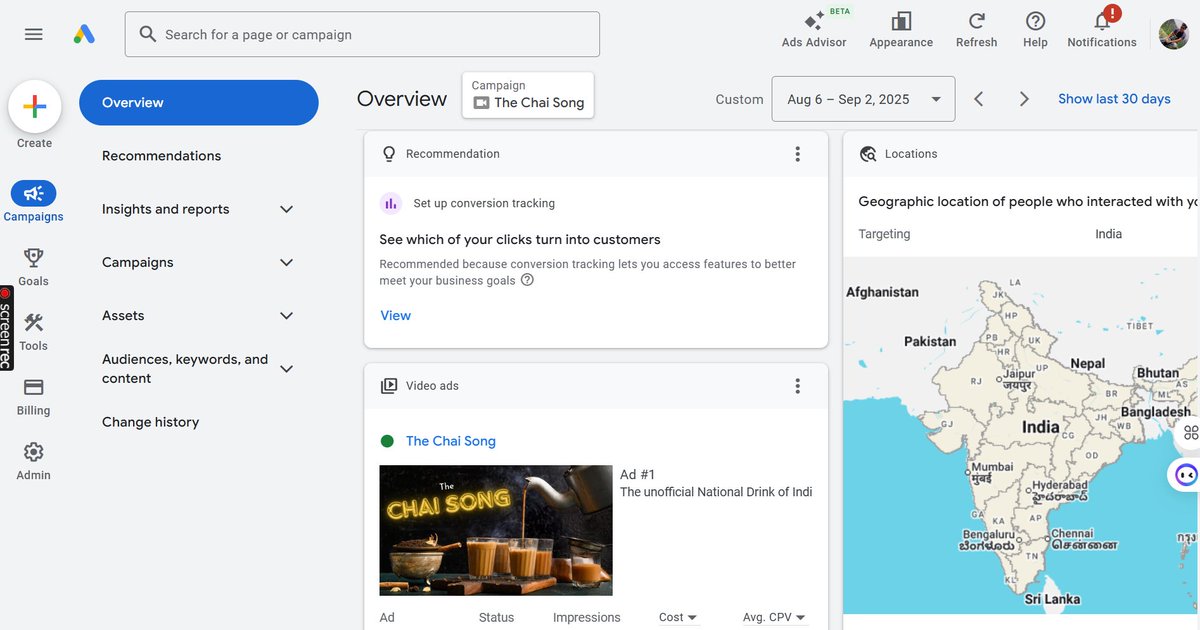
Task: Select the Overview tab
Action: (x=198, y=102)
